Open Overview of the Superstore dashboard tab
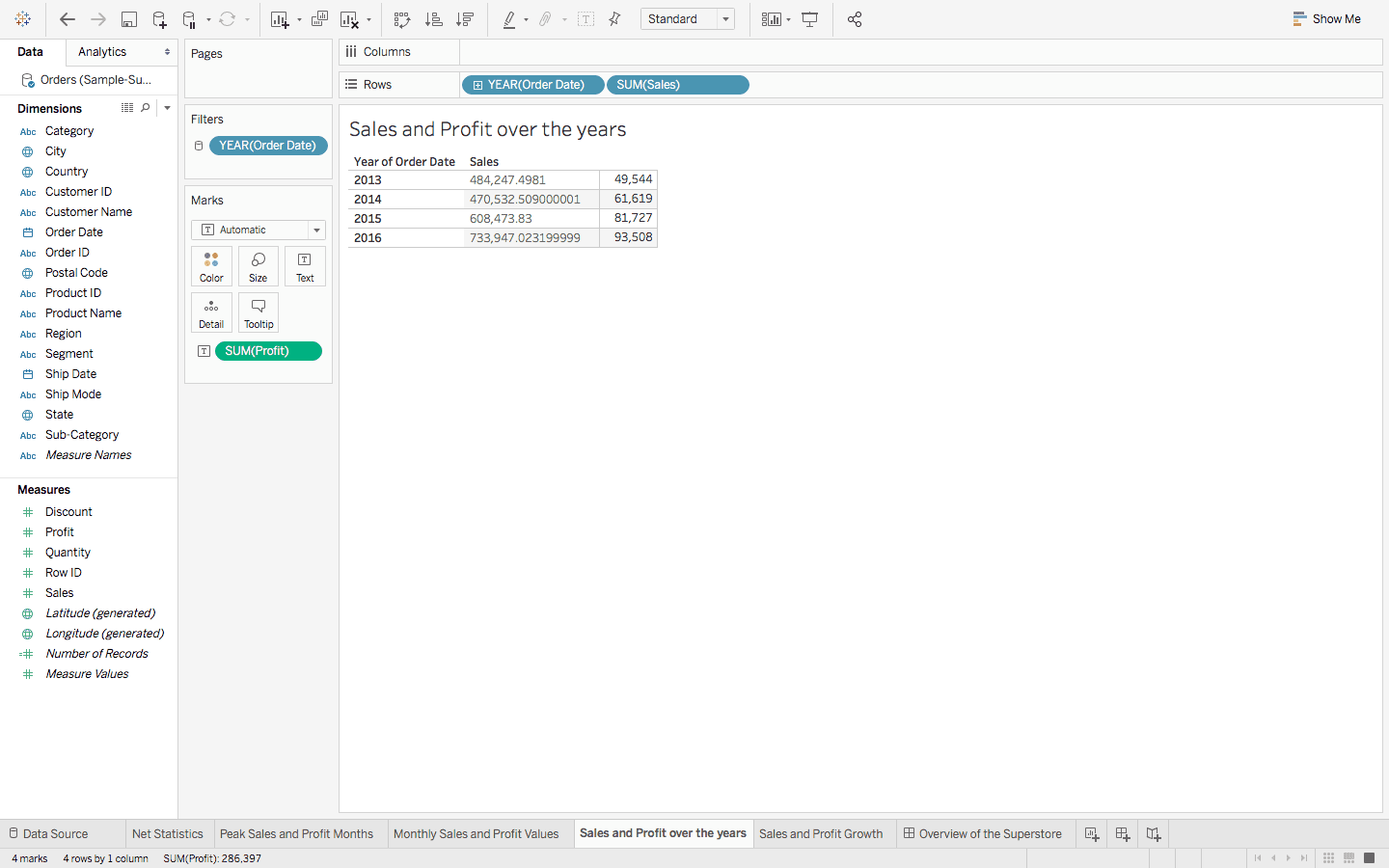This screenshot has height=868, width=1389. [x=983, y=834]
